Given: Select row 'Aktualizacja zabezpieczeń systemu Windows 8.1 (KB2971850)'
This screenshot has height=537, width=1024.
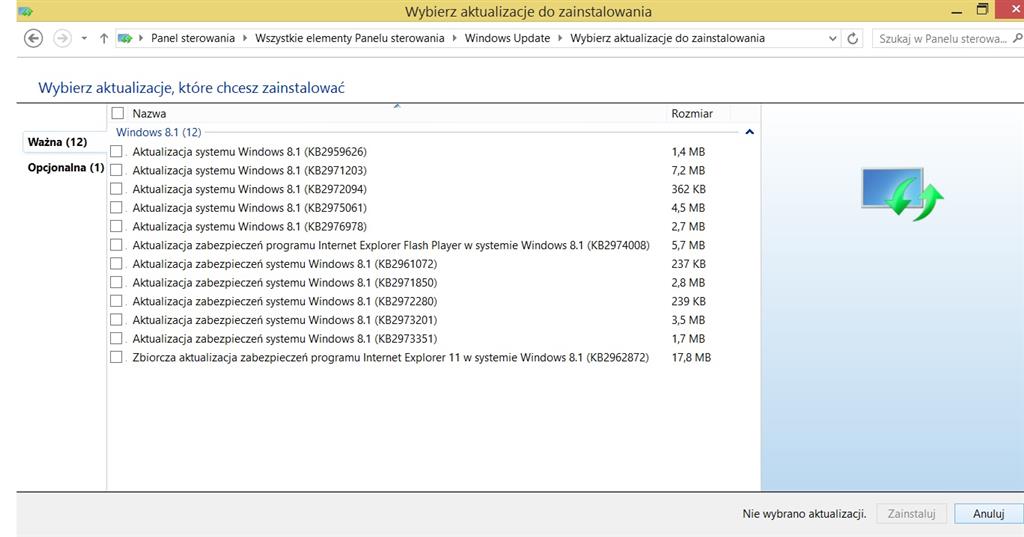Looking at the screenshot, I should [x=285, y=283].
